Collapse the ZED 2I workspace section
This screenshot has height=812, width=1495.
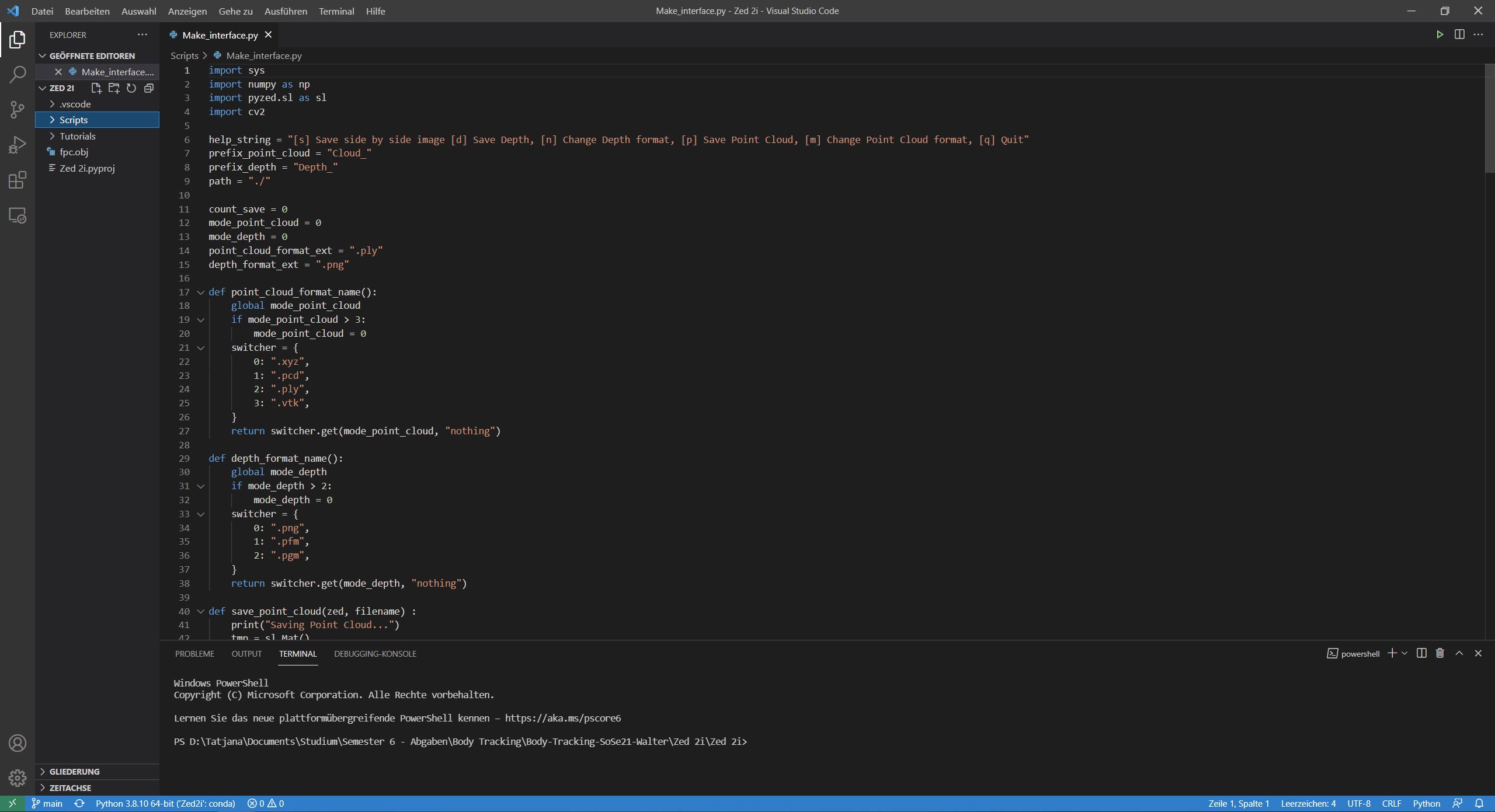[x=43, y=88]
